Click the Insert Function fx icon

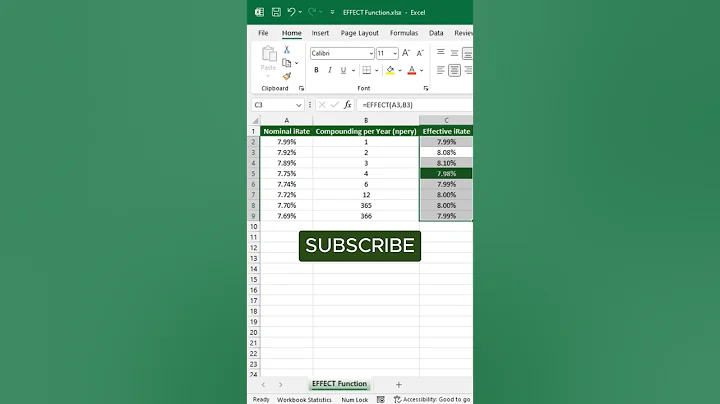[x=348, y=105]
